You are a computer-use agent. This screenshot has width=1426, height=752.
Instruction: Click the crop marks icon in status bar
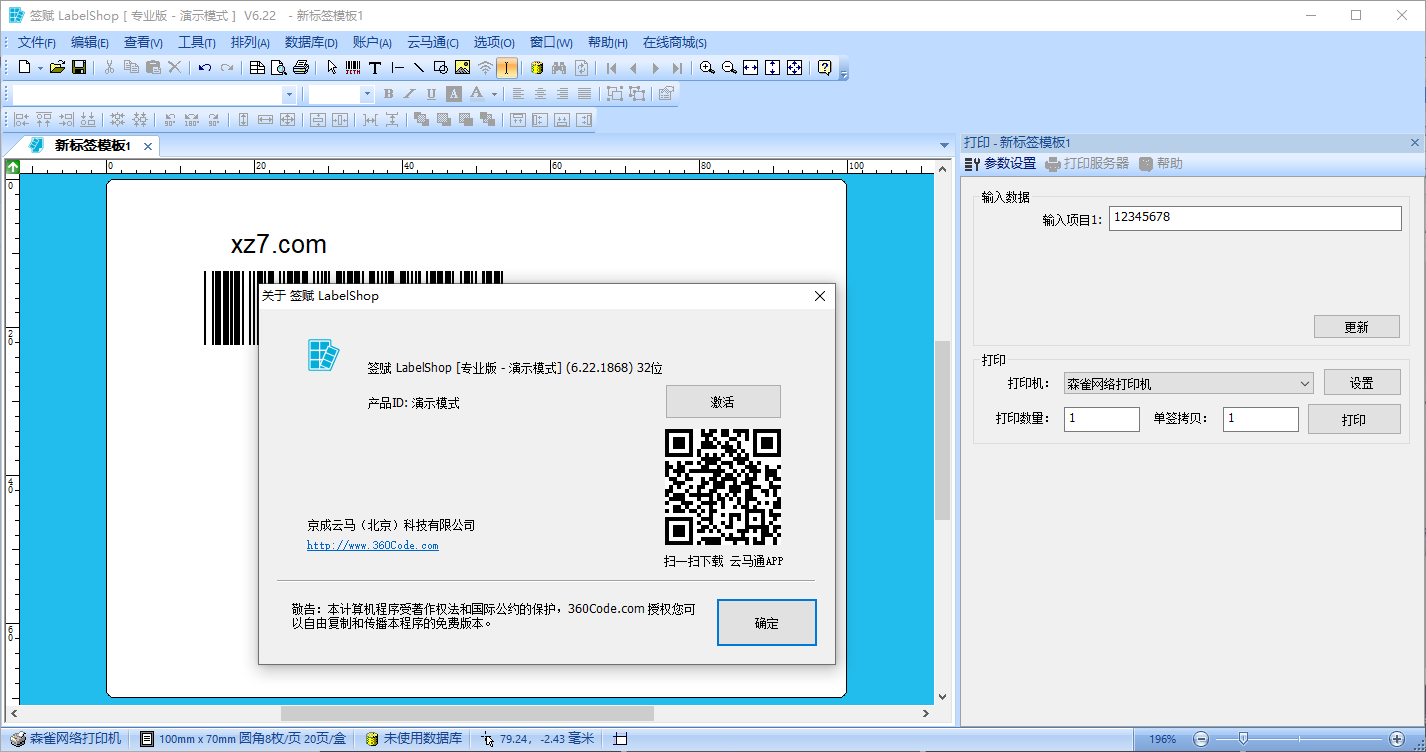(620, 739)
